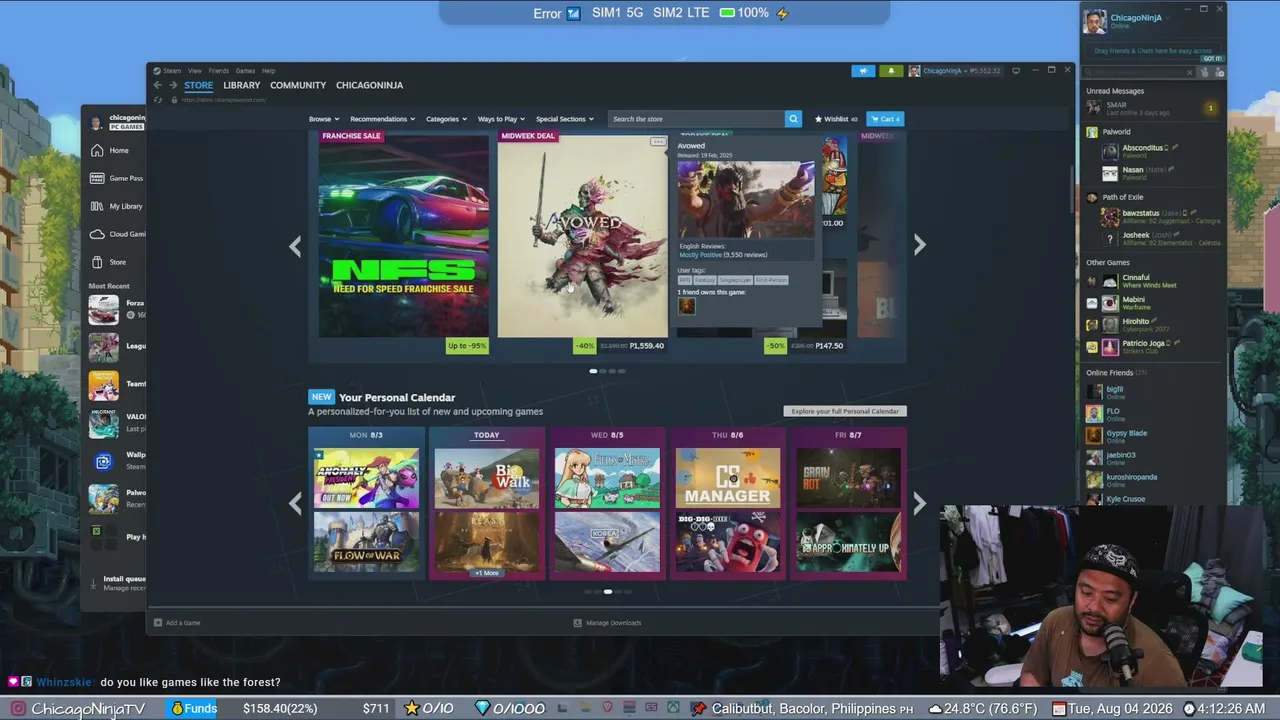Open the View menu
Screen dimensions: 1280x720
195,71
